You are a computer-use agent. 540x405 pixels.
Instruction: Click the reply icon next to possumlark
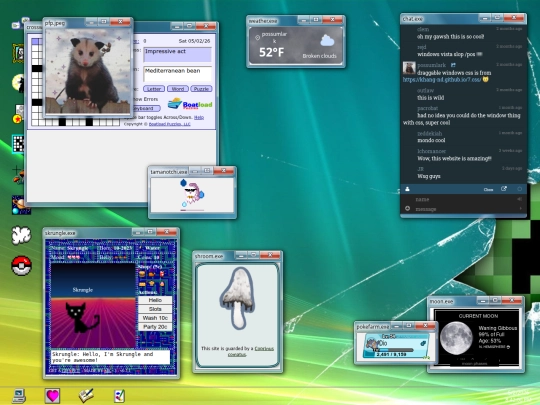453,65
